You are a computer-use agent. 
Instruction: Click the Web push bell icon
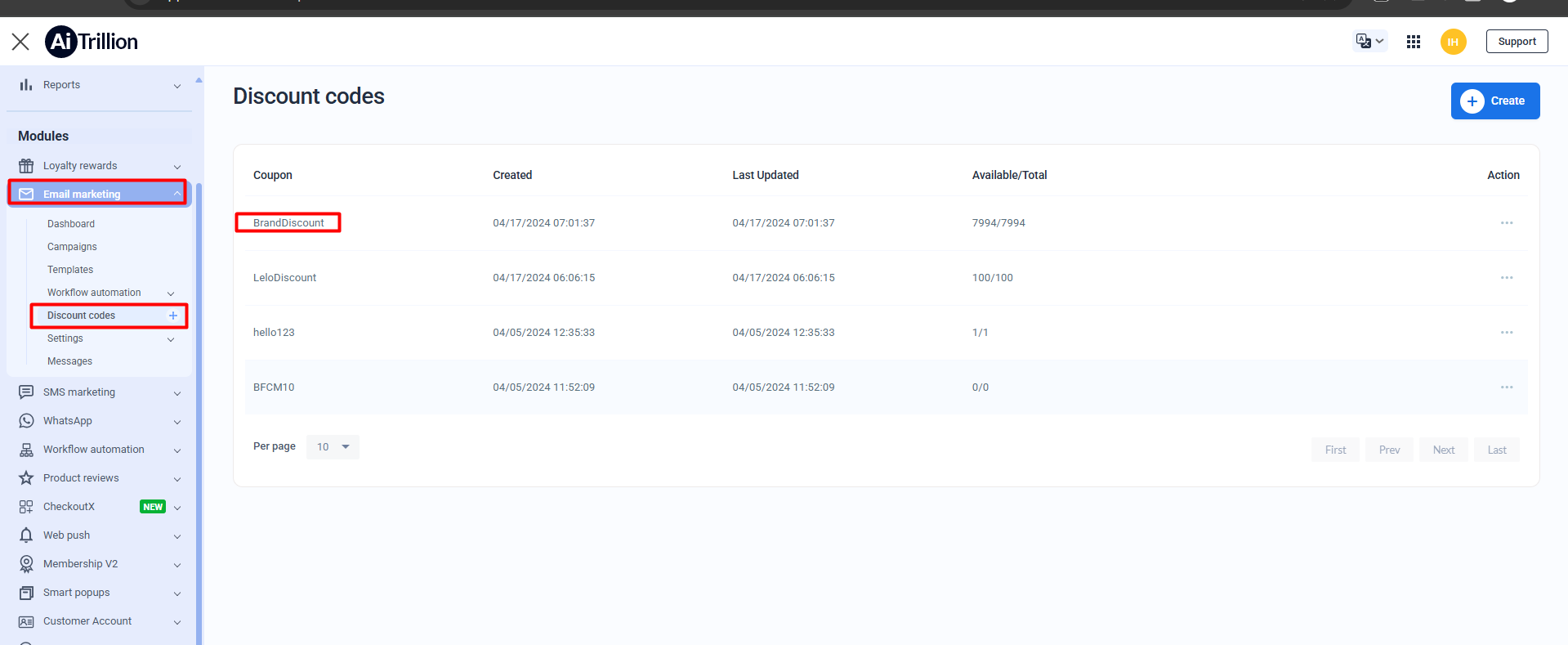tap(26, 535)
